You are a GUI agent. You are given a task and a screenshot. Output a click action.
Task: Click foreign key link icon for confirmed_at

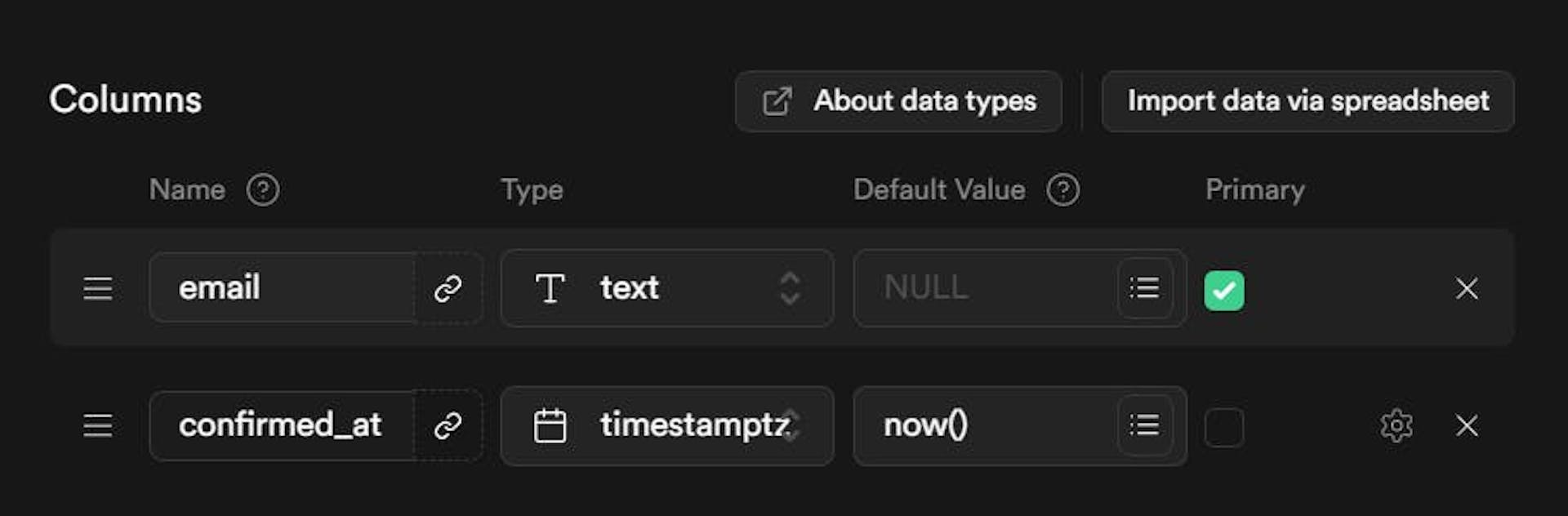pos(448,425)
